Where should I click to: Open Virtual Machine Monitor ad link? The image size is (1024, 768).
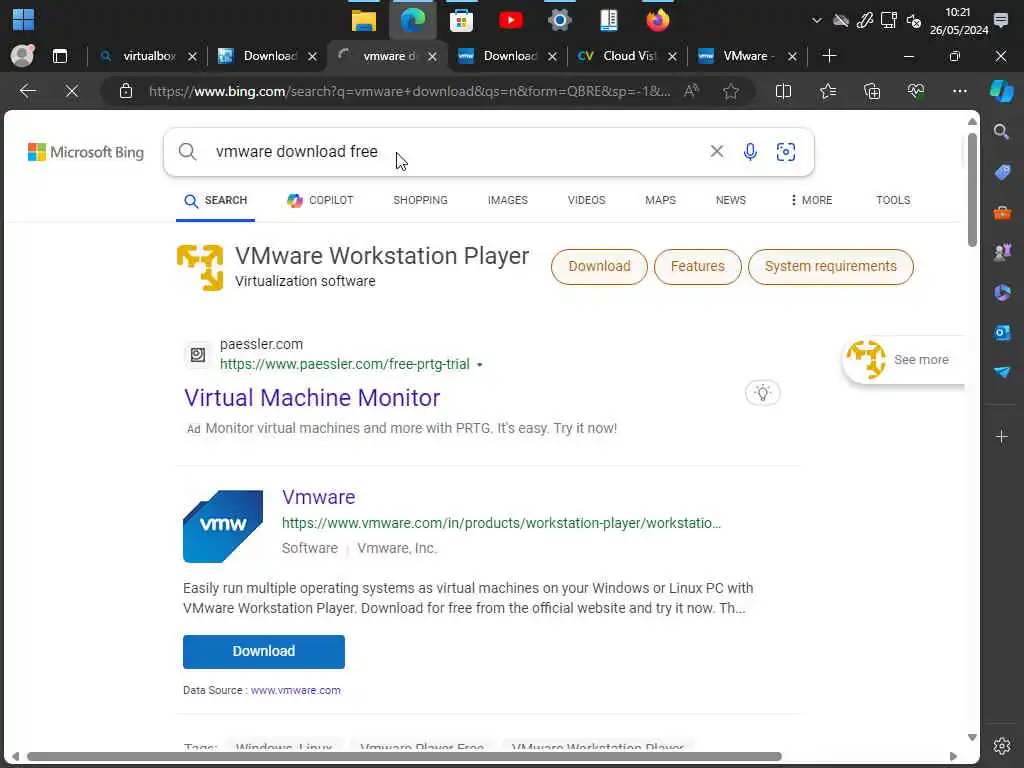tap(312, 398)
